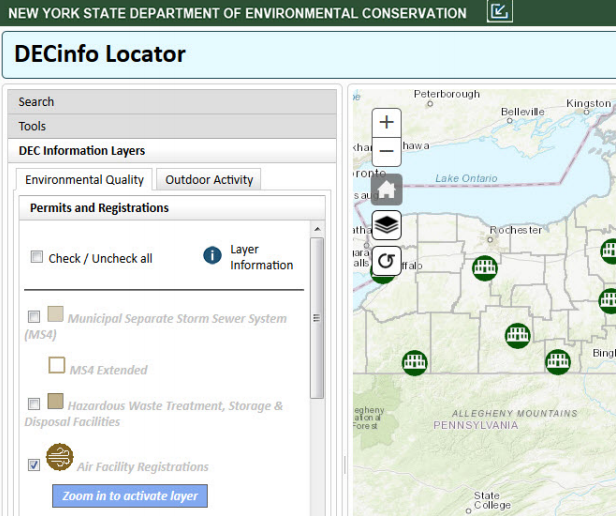This screenshot has height=516, width=616.
Task: Click the layer list scrollbar thumb
Action: tap(317, 318)
